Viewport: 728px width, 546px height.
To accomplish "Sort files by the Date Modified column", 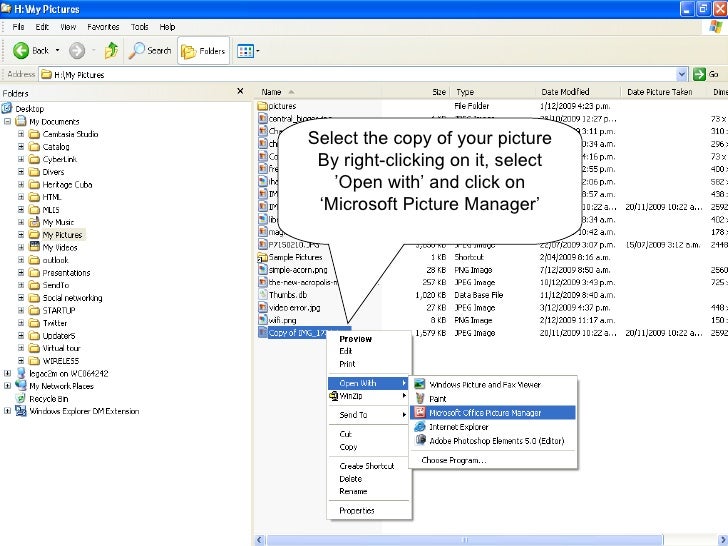I will [566, 91].
